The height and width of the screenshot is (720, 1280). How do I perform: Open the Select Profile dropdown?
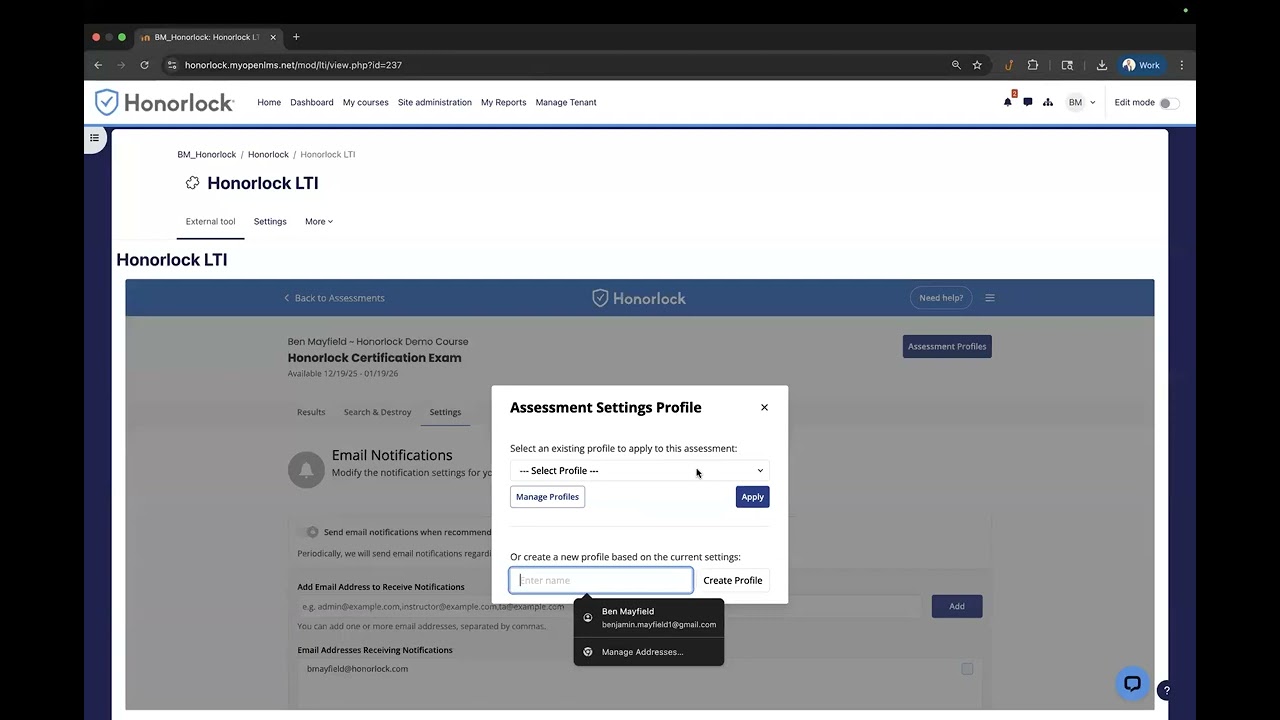(640, 471)
